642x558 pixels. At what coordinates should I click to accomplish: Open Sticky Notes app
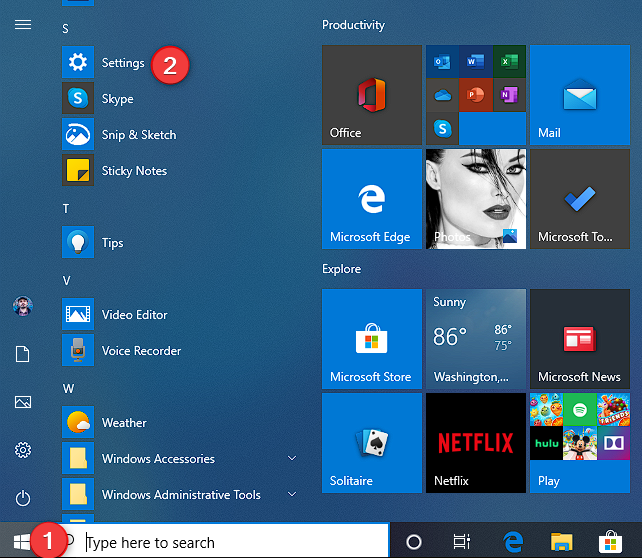click(134, 171)
